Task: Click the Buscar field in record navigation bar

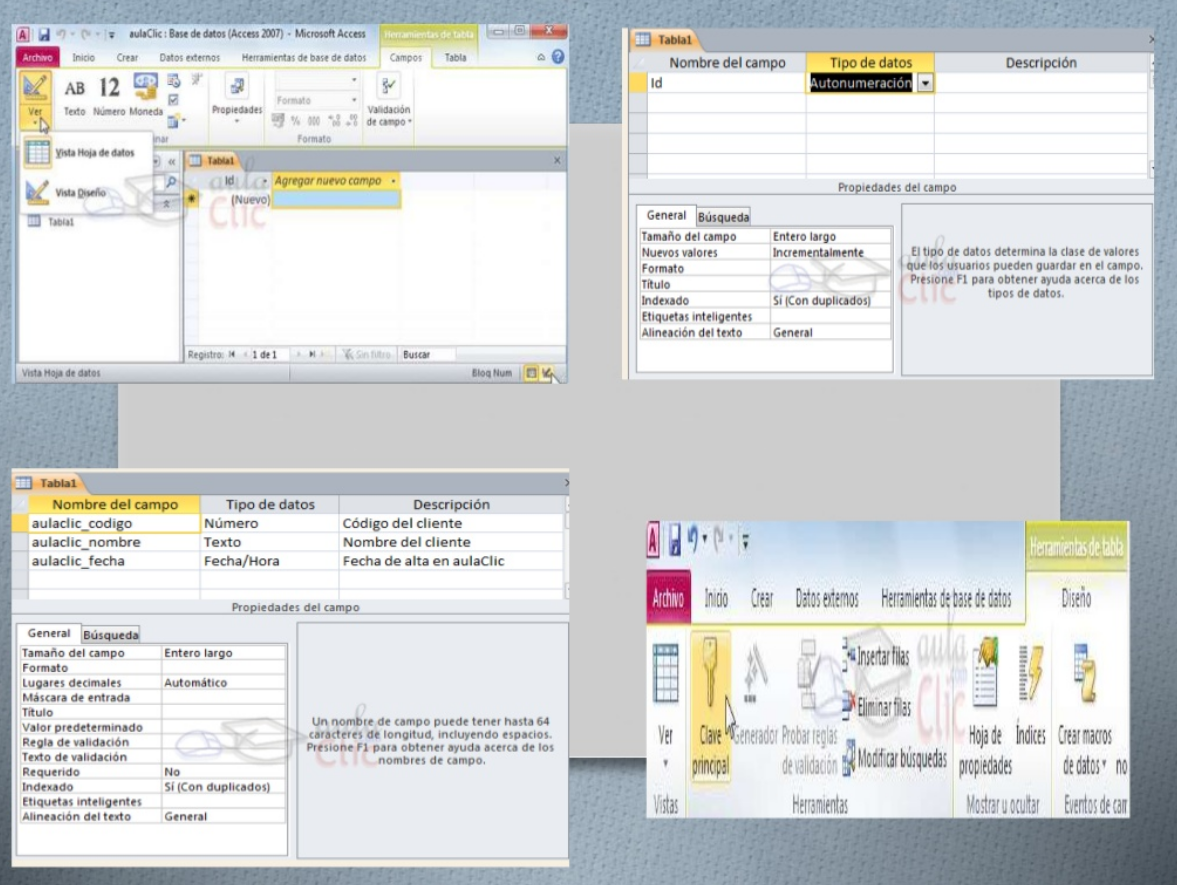Action: tap(426, 354)
